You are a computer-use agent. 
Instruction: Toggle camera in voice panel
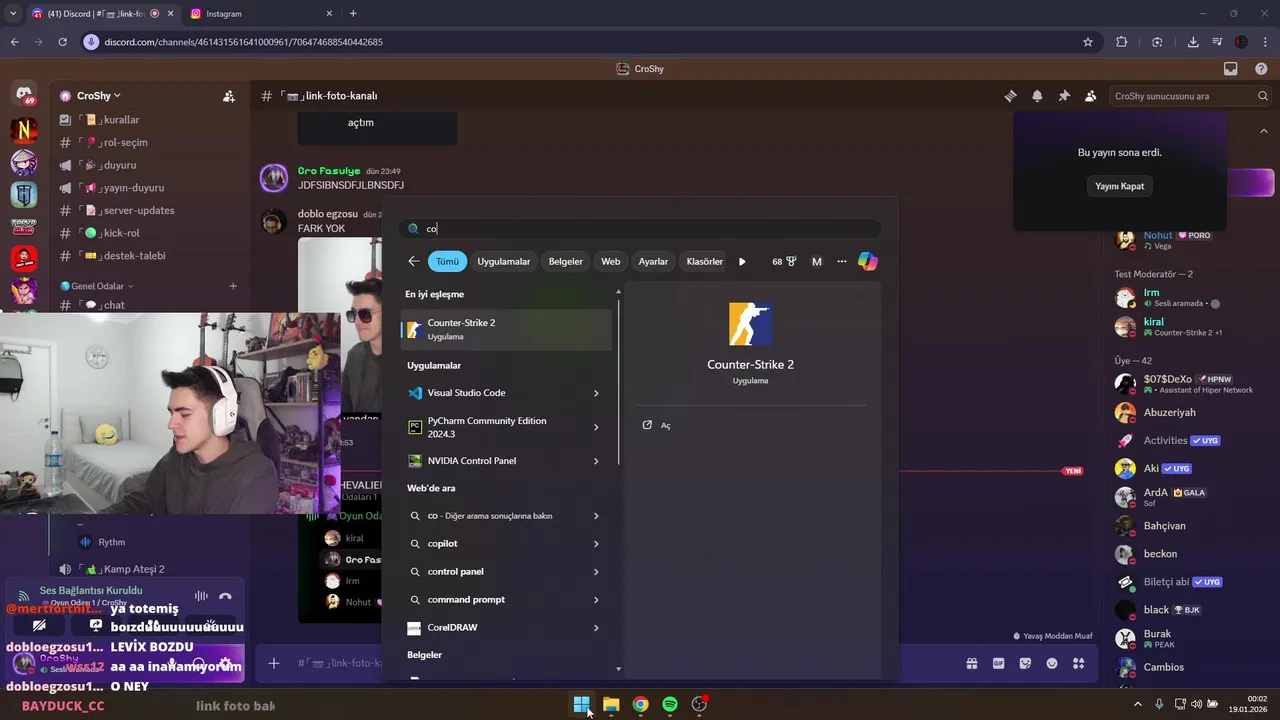[x=39, y=625]
